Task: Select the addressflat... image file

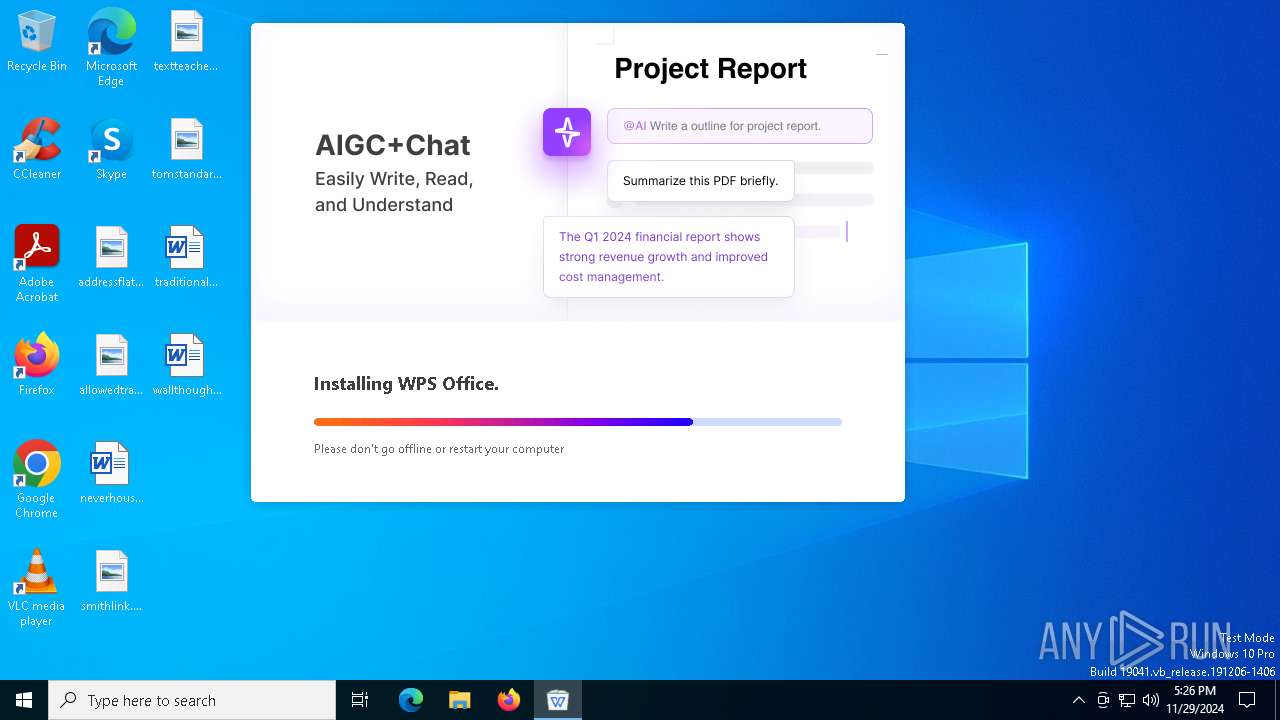Action: click(111, 258)
